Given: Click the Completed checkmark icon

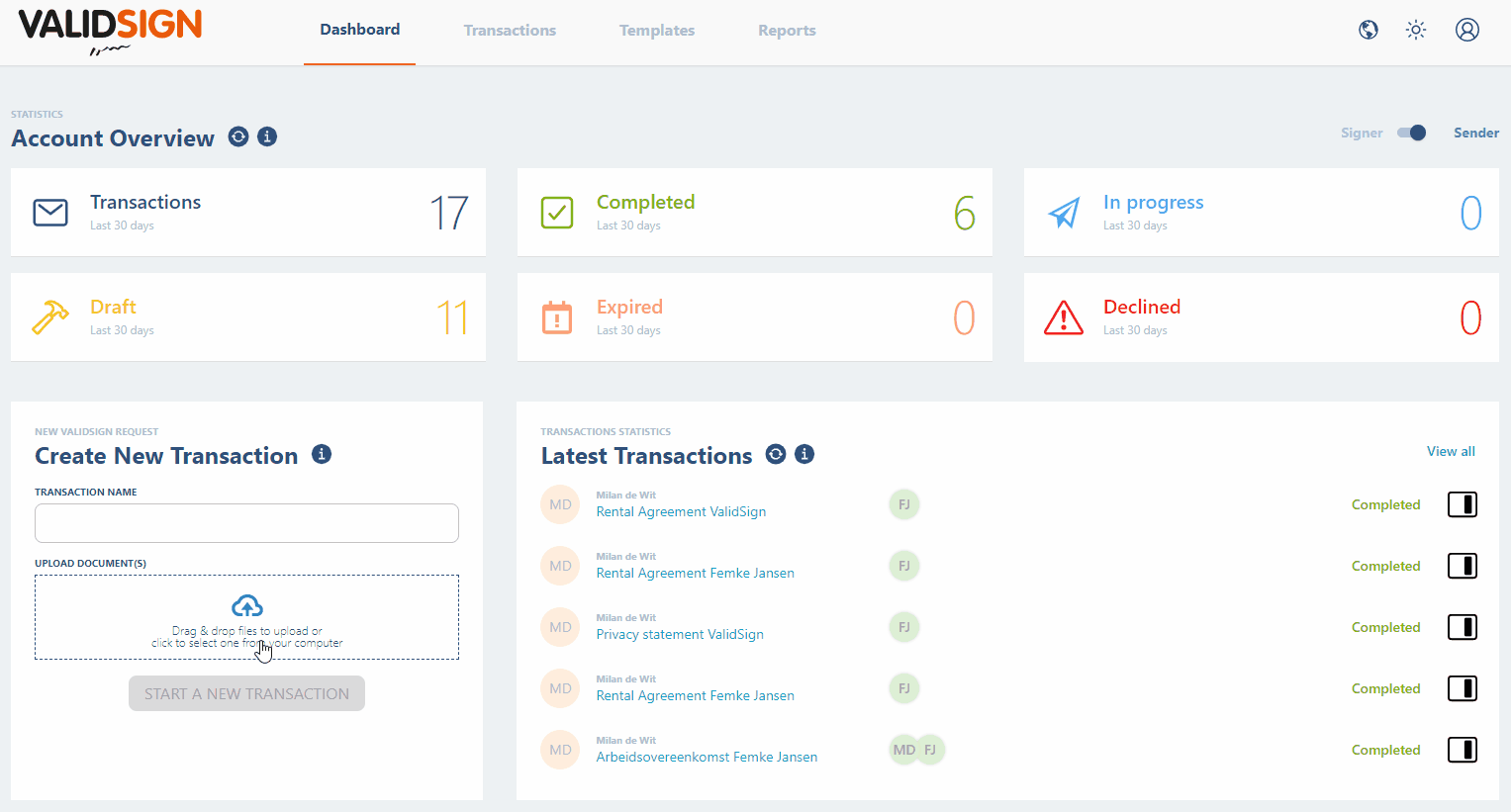Looking at the screenshot, I should 557,213.
